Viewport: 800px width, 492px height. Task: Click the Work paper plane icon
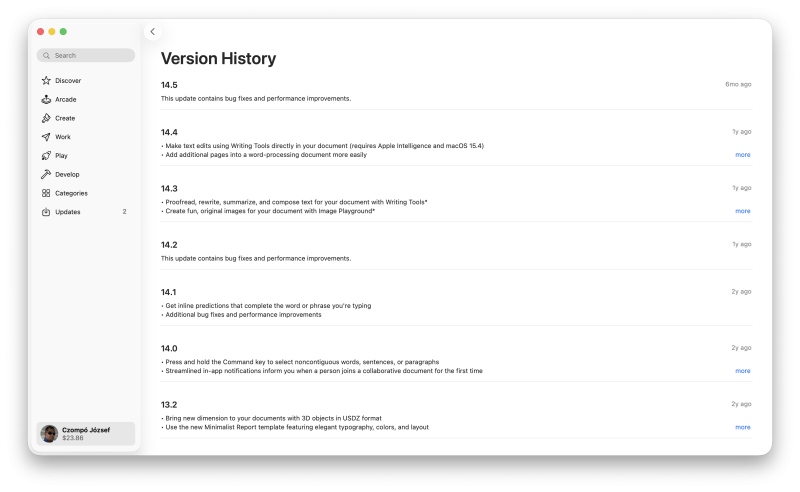46,137
